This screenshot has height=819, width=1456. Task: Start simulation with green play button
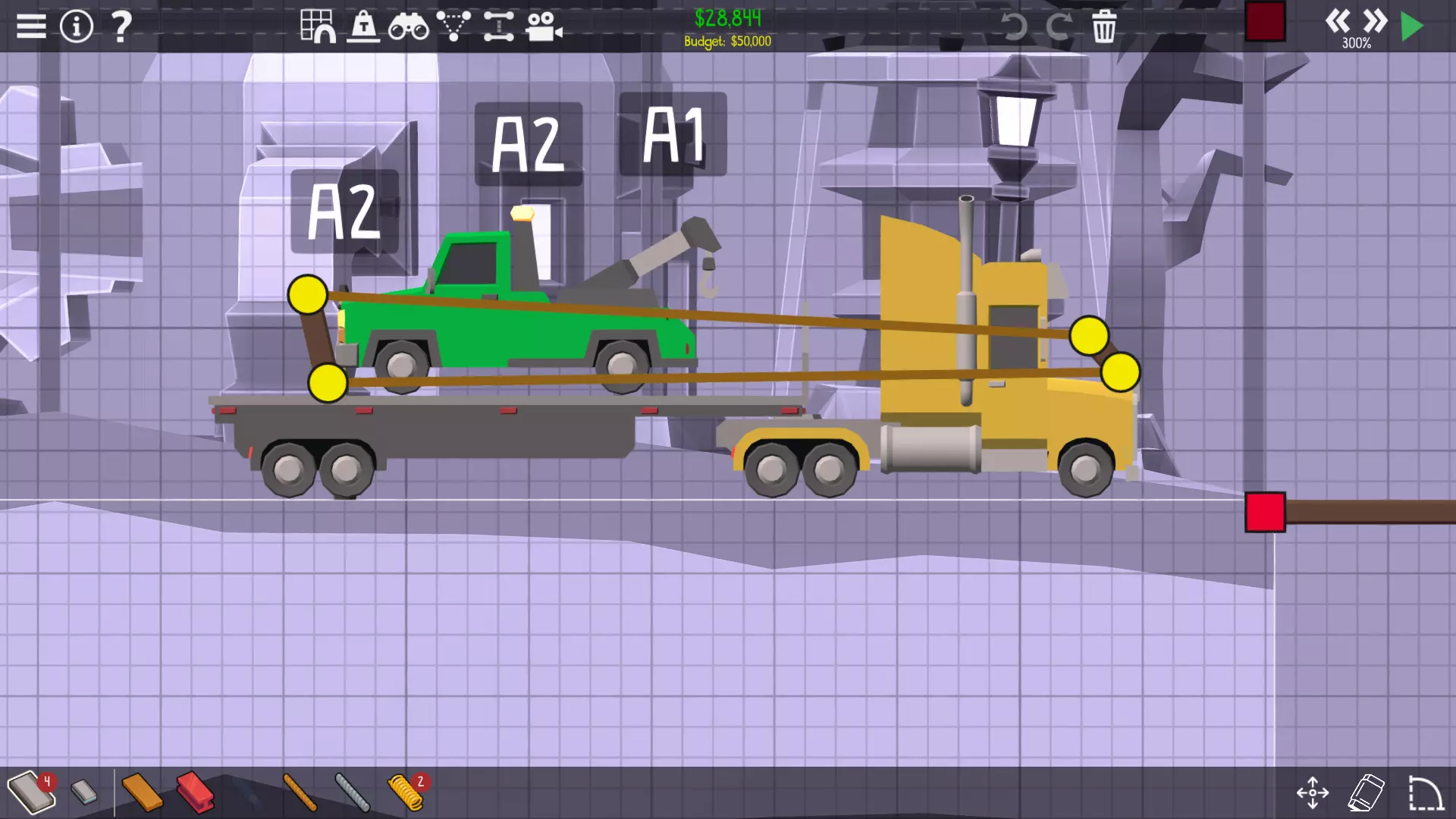(1412, 27)
